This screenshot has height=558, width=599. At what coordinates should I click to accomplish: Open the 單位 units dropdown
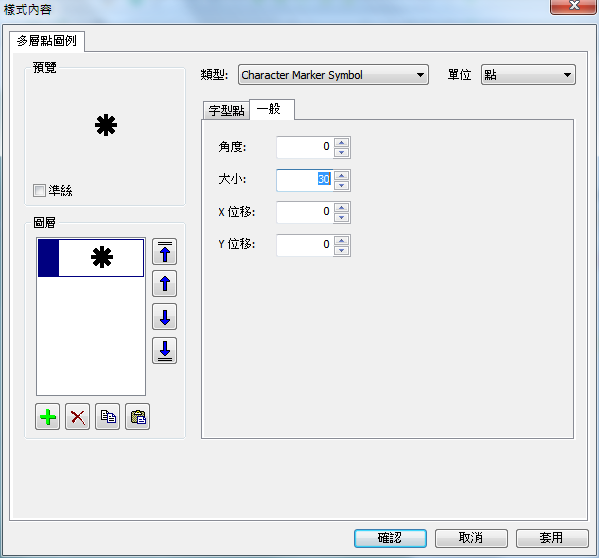tap(528, 75)
